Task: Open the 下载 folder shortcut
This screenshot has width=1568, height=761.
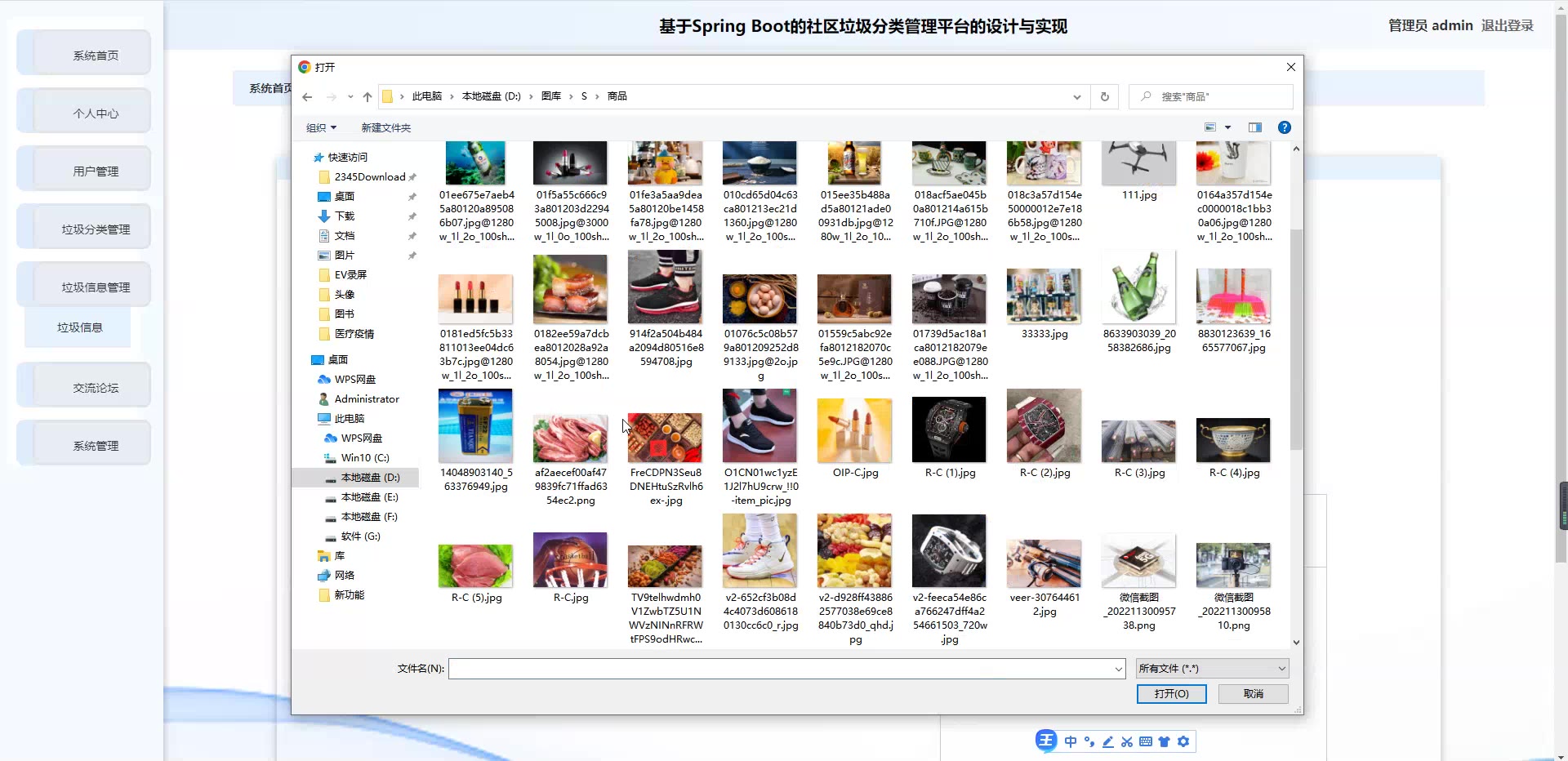Action: [x=344, y=216]
